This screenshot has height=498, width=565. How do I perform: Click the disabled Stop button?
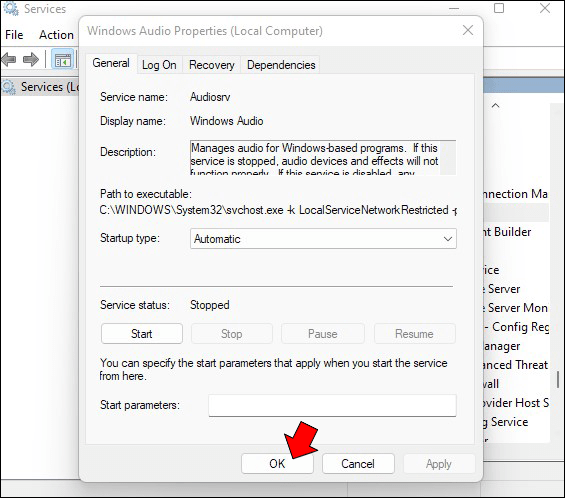point(232,334)
